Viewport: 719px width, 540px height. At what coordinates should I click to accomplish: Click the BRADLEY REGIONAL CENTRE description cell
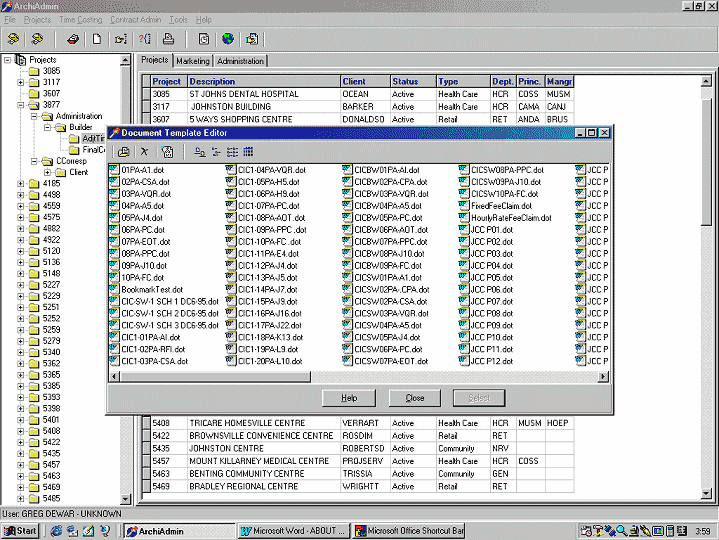264,486
